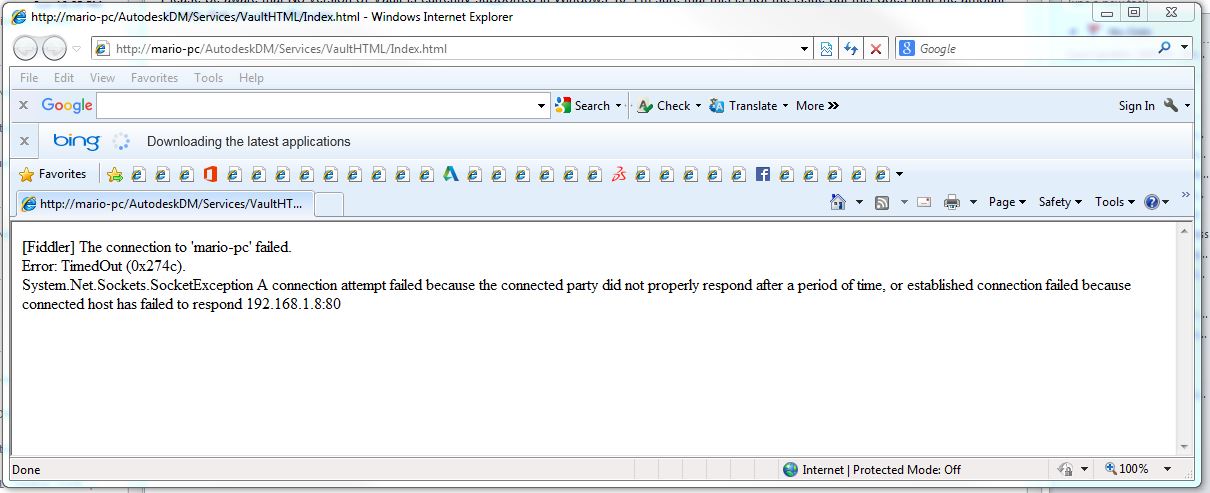Click the RSS Feeds icon
Viewport: 1210px width, 493px height.
(882, 202)
